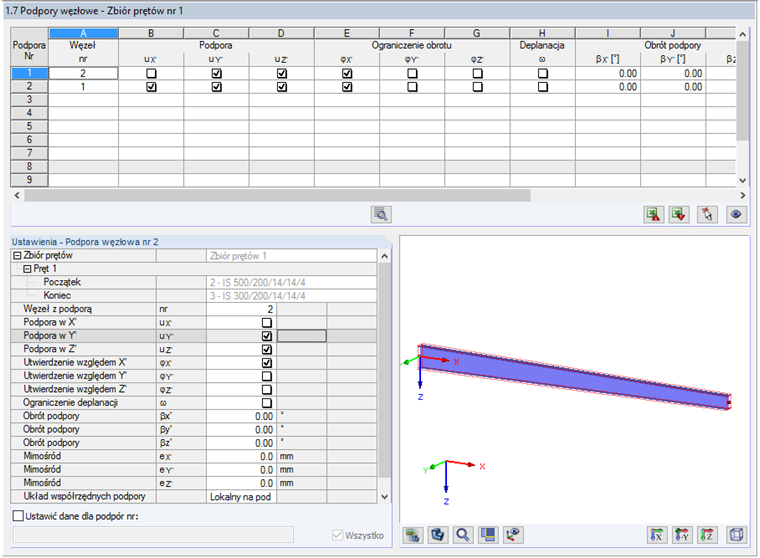760x558 pixels.
Task: Uncheck uX' support in table row 2
Action: [x=151, y=87]
